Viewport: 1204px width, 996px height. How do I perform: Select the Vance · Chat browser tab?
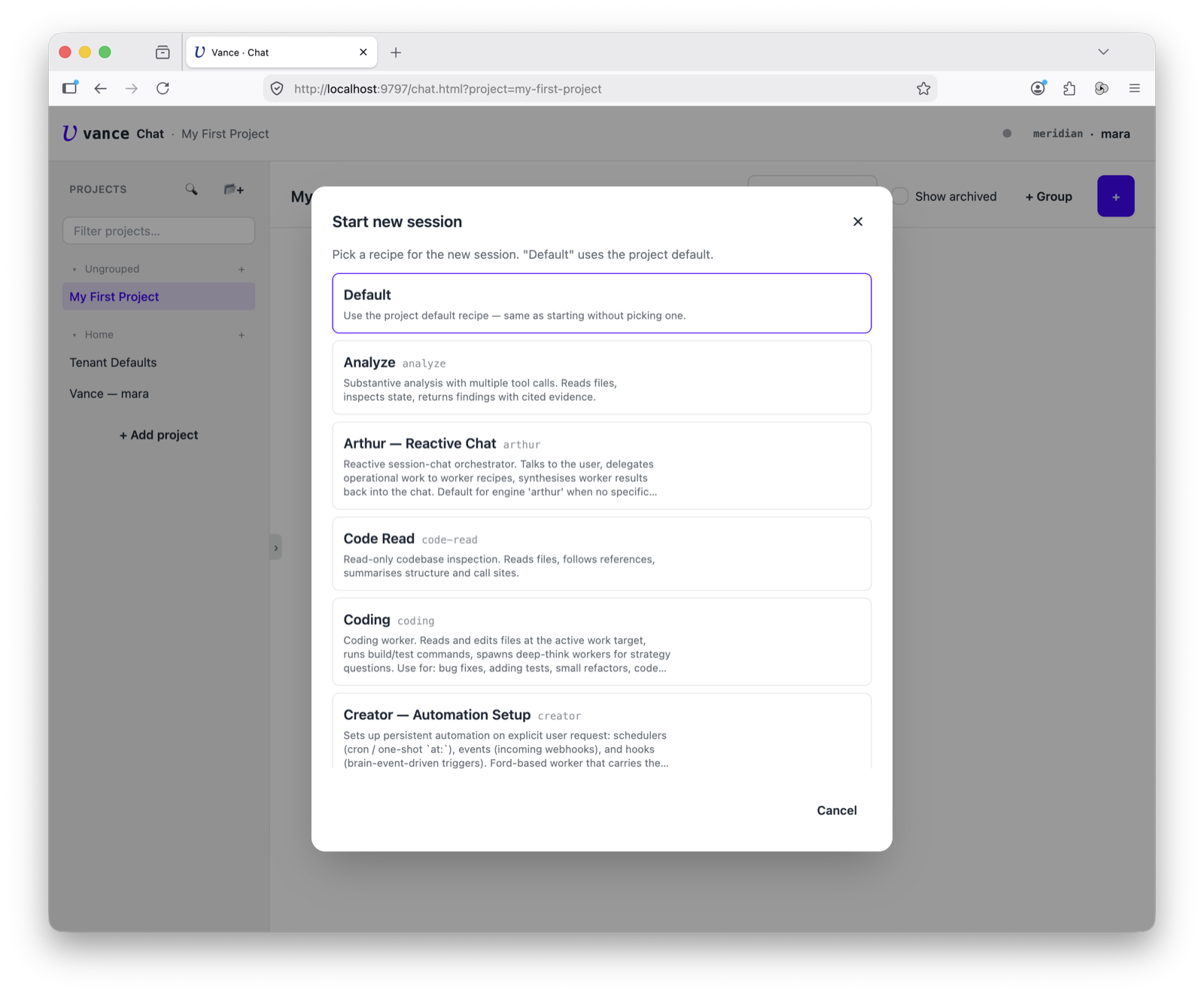[281, 52]
